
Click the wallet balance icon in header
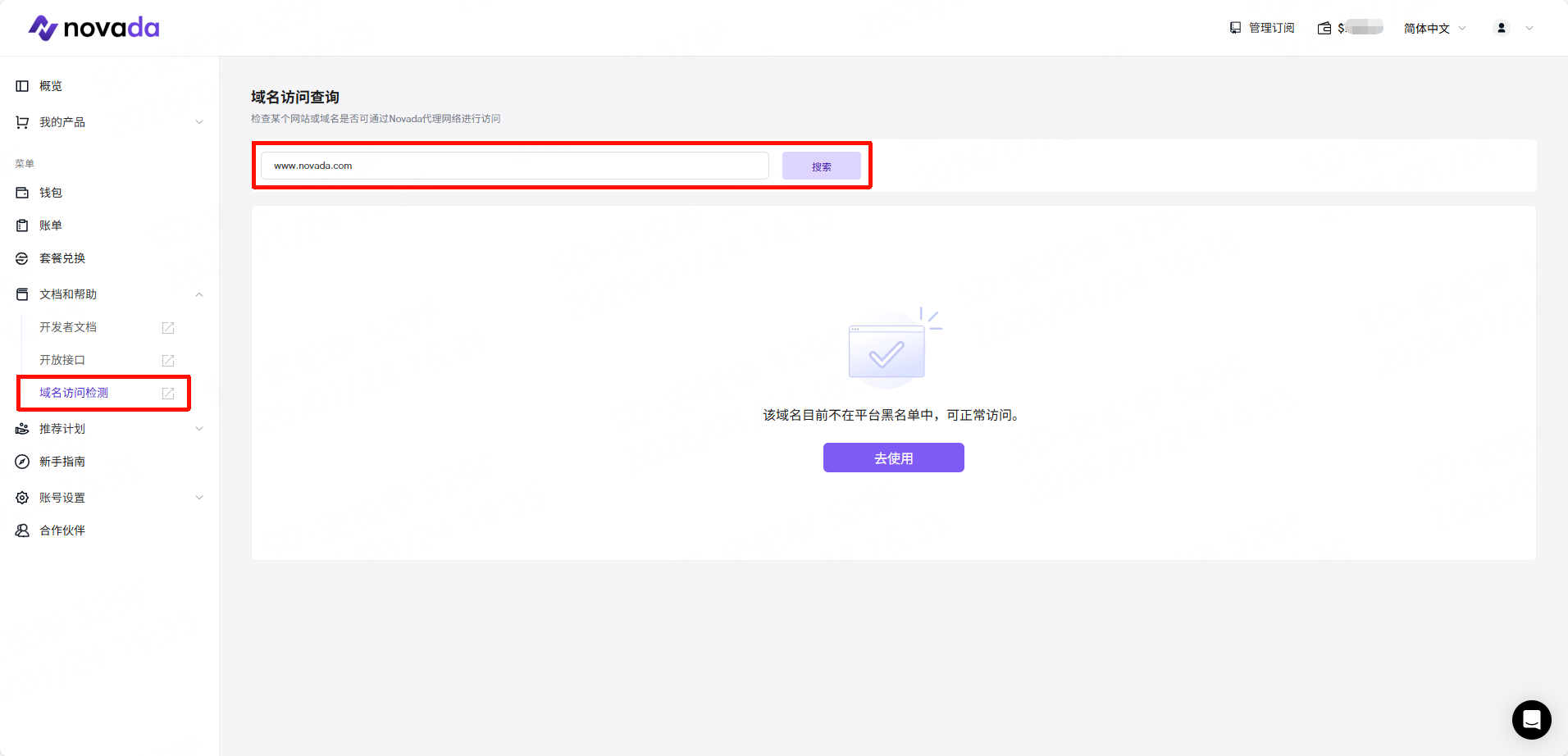1324,28
